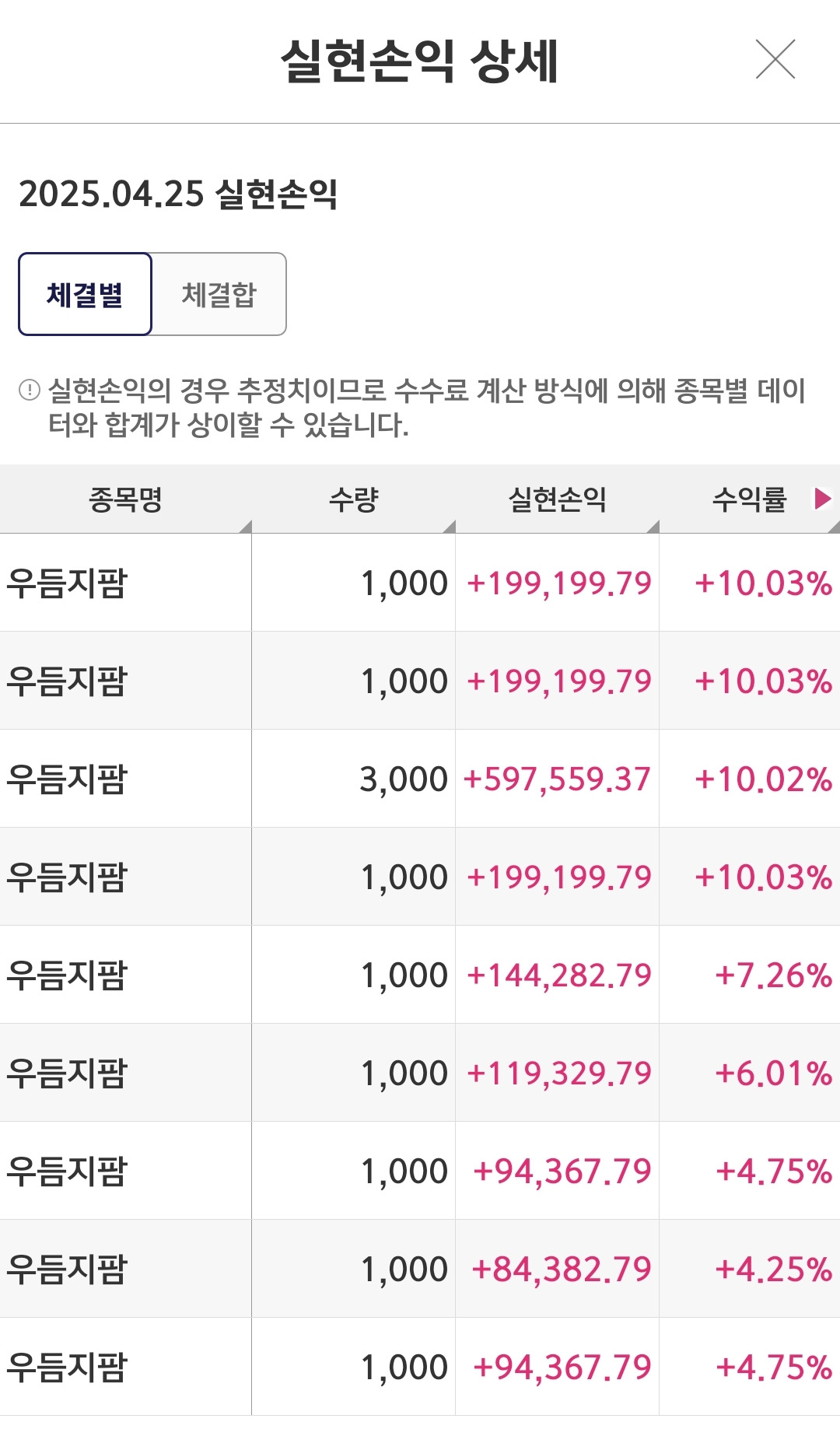Click the +4.25% return value in the table
Screen dimensions: 840x1450
point(769,1267)
